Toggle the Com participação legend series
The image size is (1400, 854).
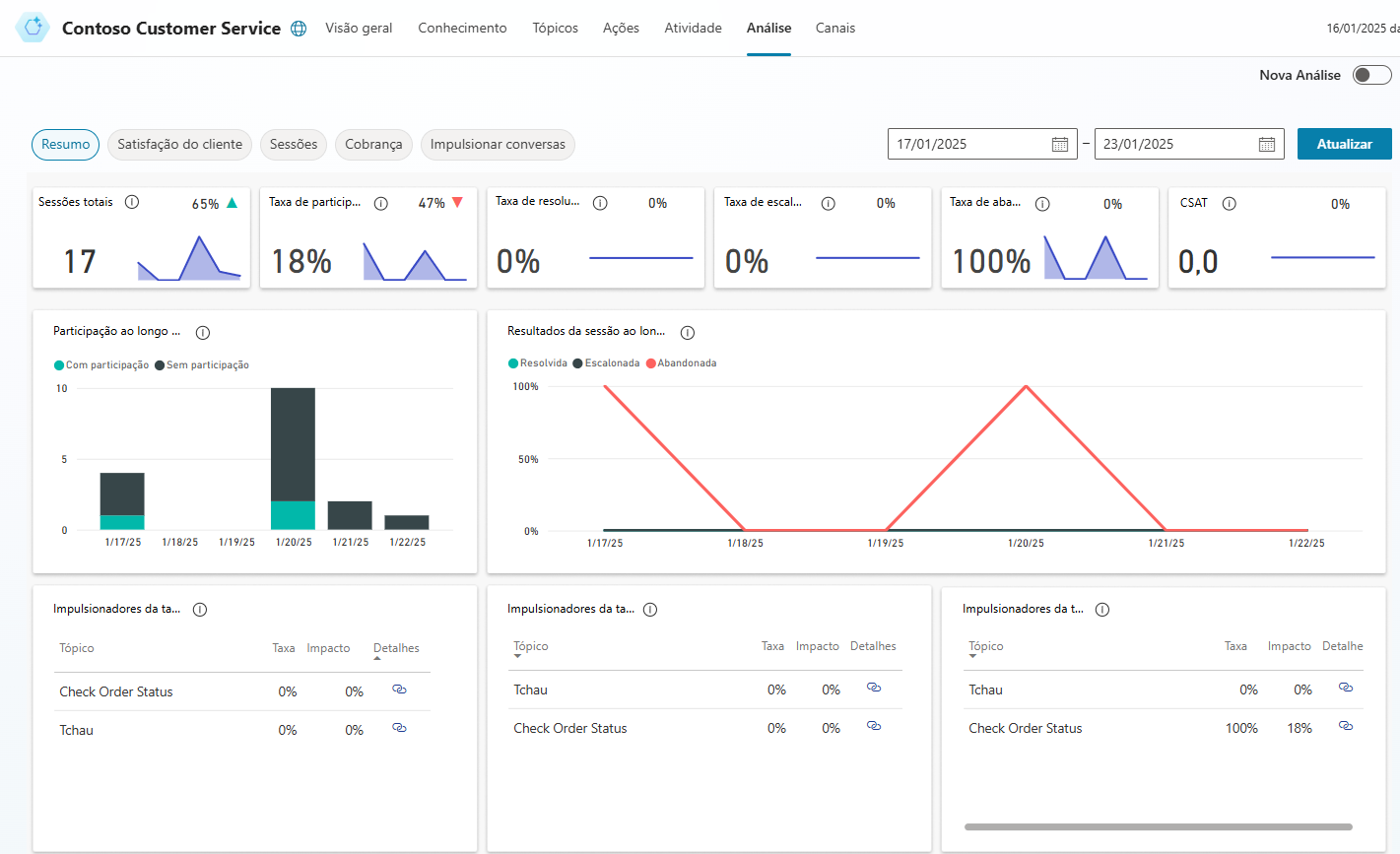tap(101, 365)
